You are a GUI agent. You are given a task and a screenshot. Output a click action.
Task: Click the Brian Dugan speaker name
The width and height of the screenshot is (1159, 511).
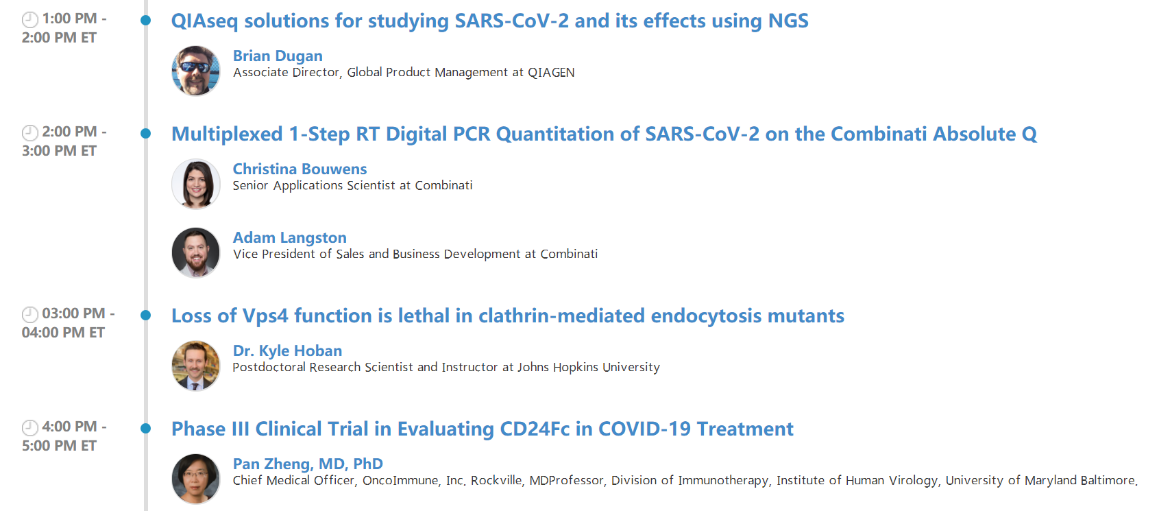point(278,56)
